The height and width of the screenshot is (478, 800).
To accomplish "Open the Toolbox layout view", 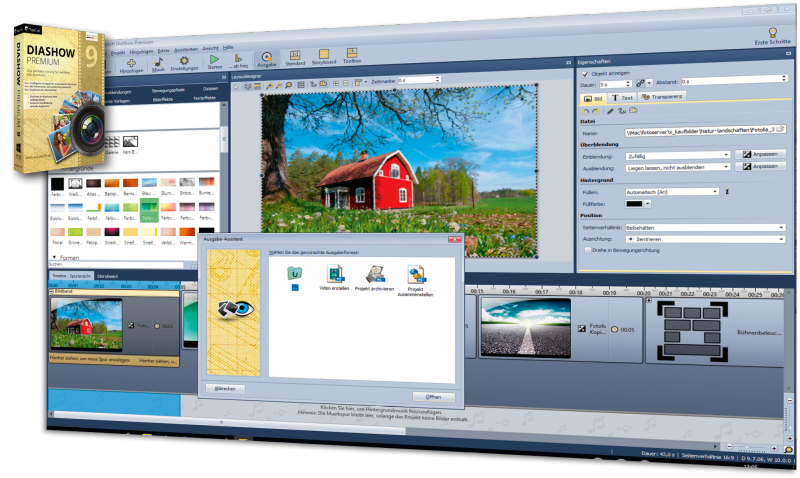I will [352, 55].
